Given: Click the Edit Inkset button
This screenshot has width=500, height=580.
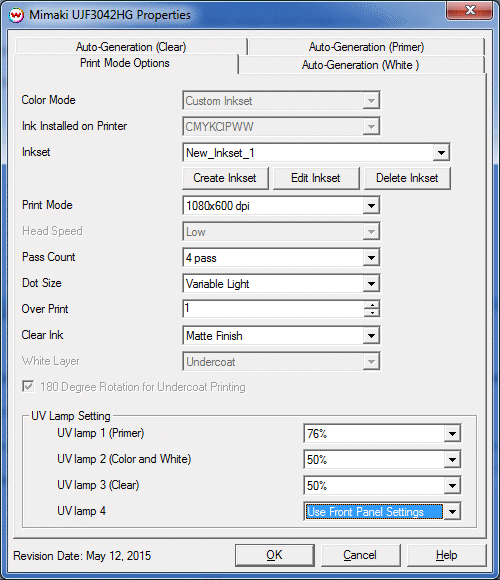Looking at the screenshot, I should pyautogui.click(x=315, y=178).
